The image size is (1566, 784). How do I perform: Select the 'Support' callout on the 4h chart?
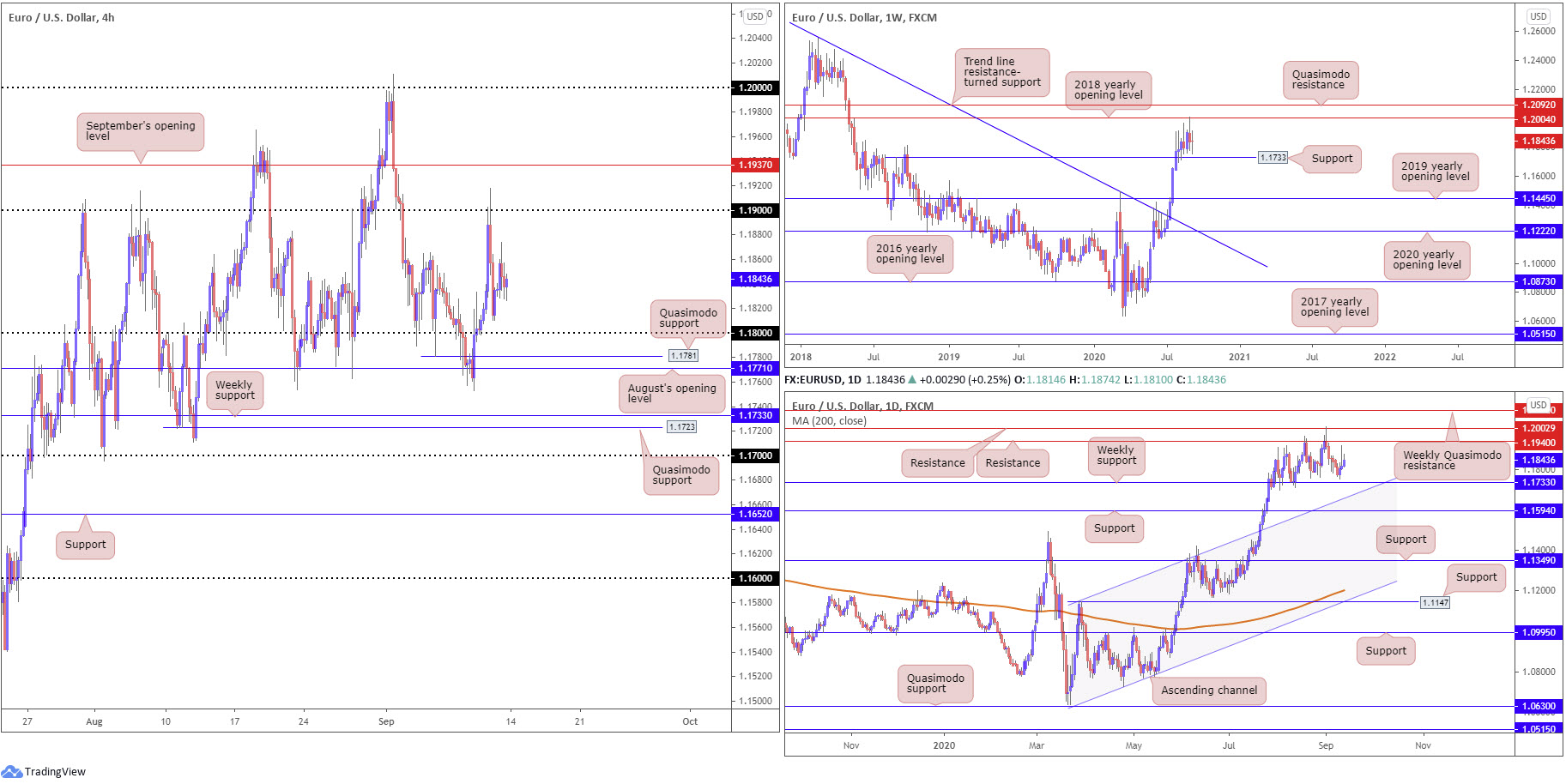(x=85, y=544)
